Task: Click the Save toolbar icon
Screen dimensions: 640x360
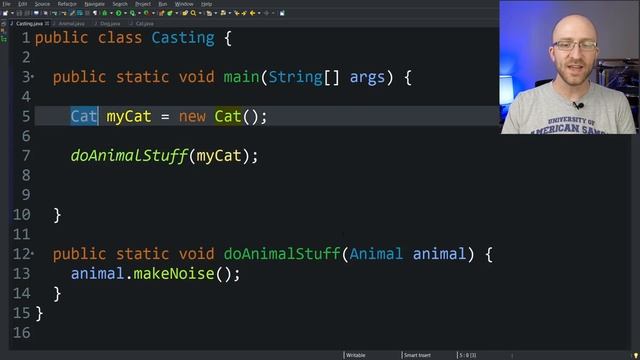Action: 19,13
